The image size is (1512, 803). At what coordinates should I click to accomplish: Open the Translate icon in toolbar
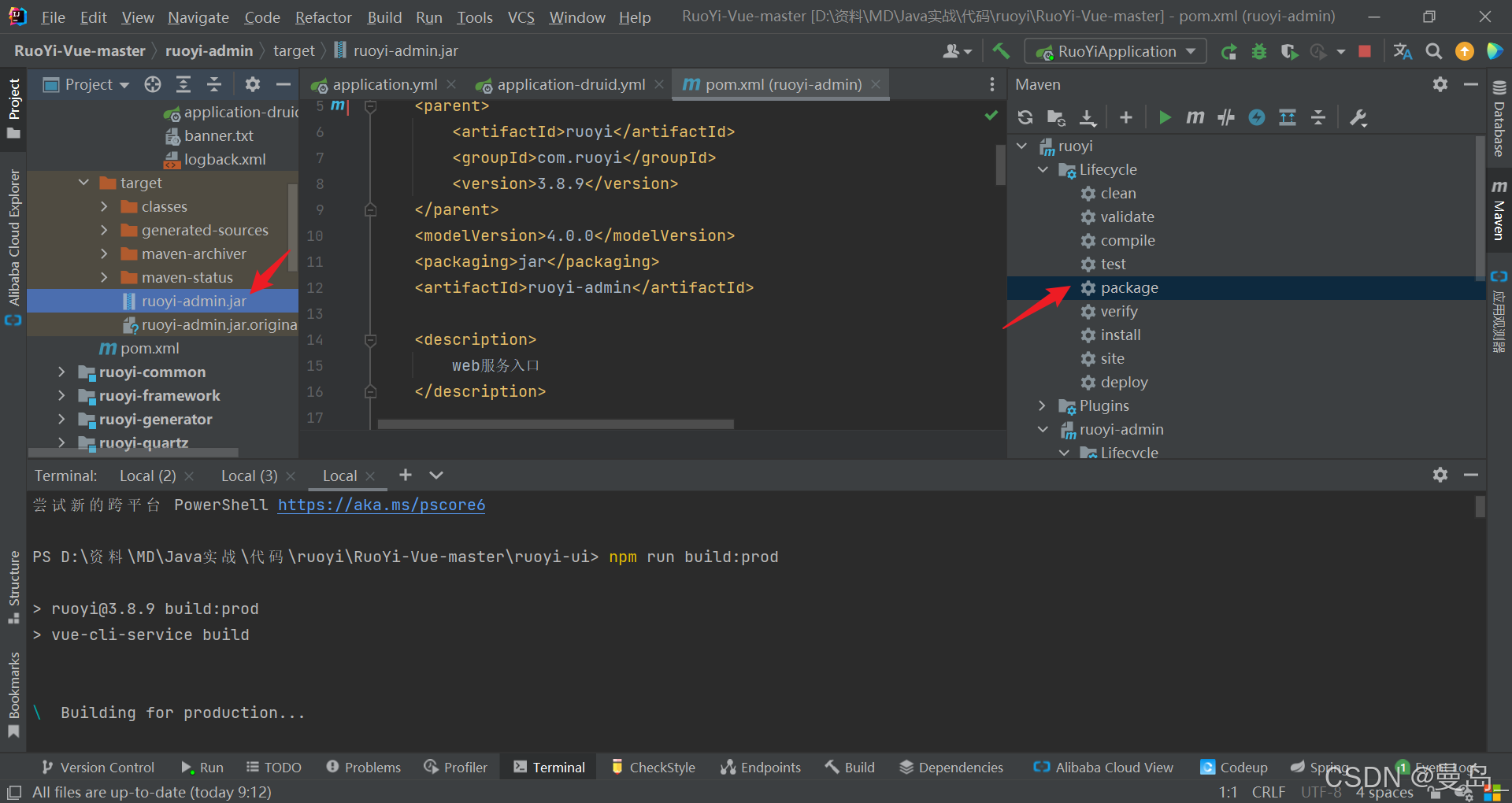click(x=1403, y=52)
